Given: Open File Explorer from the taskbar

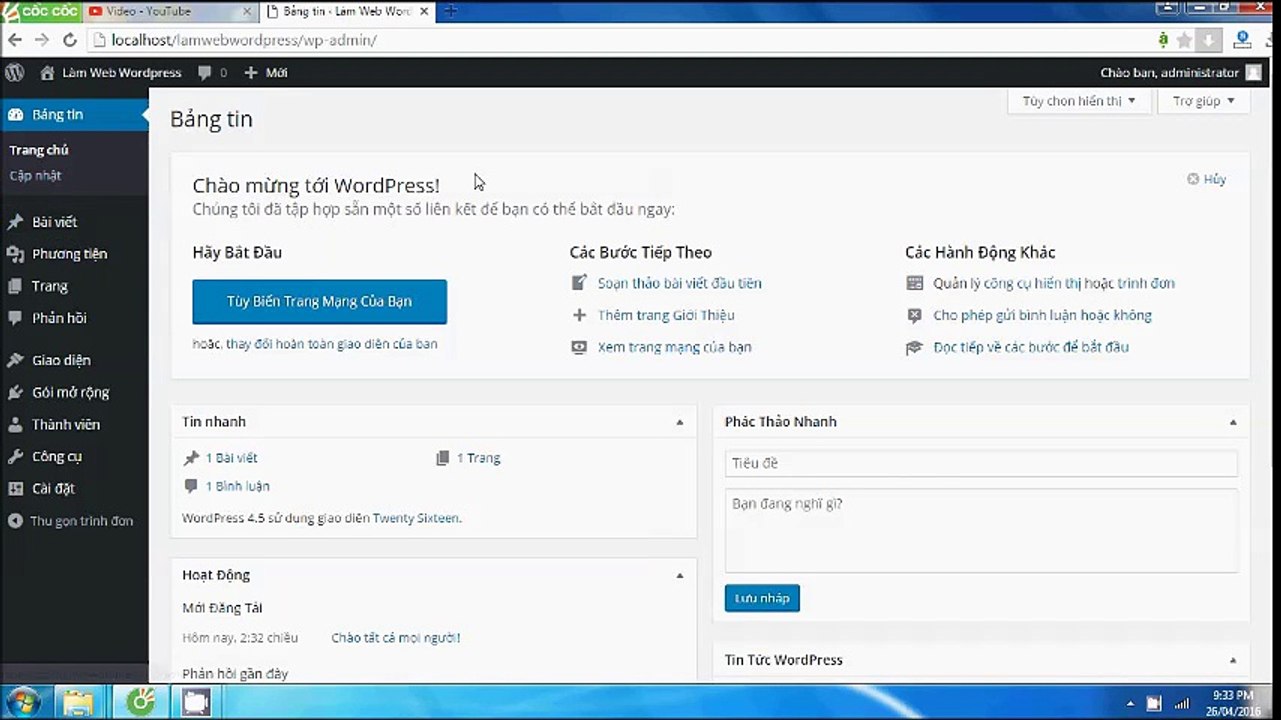Looking at the screenshot, I should (x=78, y=702).
